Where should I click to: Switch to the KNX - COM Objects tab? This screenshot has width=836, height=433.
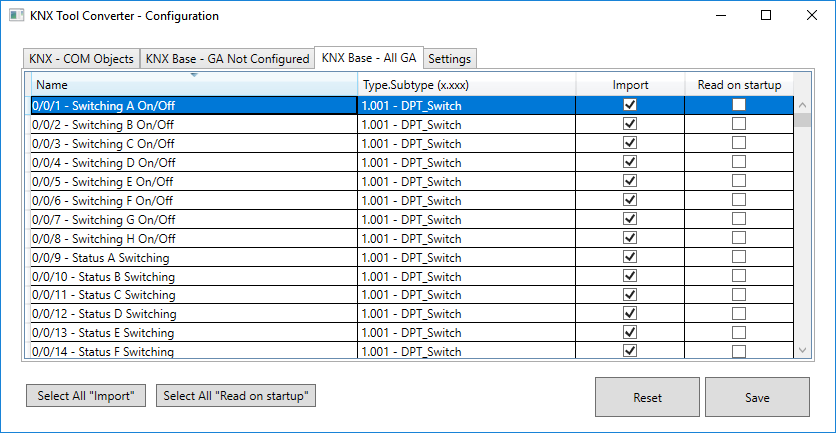pos(82,59)
